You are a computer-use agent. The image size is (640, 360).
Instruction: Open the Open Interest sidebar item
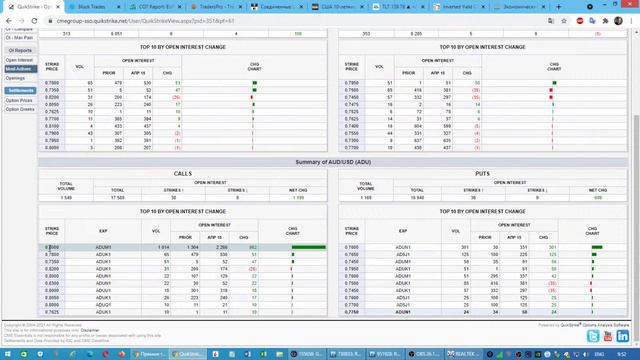click(x=19, y=60)
